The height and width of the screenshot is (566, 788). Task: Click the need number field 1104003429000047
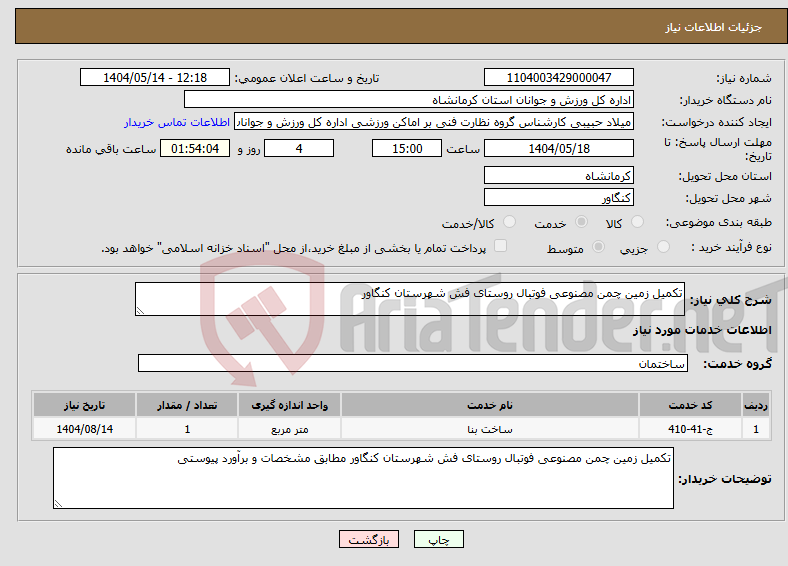pos(559,77)
